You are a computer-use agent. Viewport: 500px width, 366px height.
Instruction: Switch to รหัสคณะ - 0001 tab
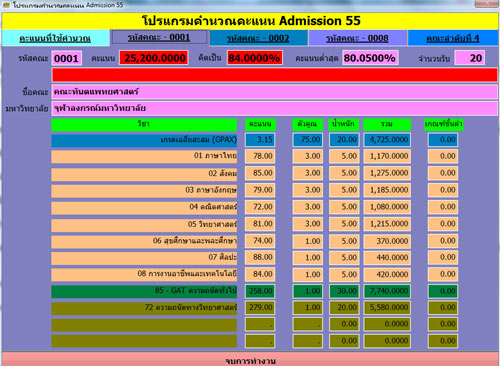click(159, 37)
